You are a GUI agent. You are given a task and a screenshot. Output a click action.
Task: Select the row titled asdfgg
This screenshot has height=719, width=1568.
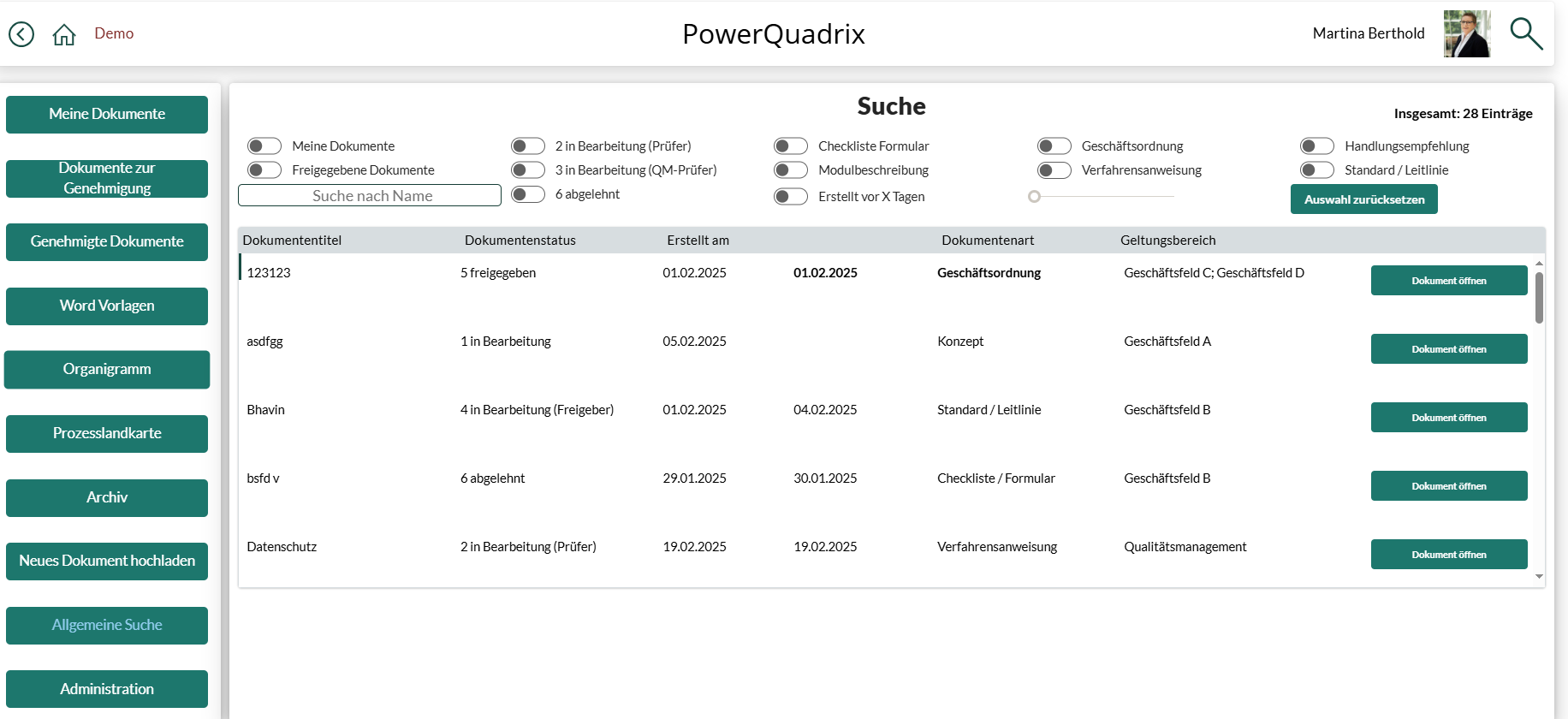pyautogui.click(x=264, y=342)
